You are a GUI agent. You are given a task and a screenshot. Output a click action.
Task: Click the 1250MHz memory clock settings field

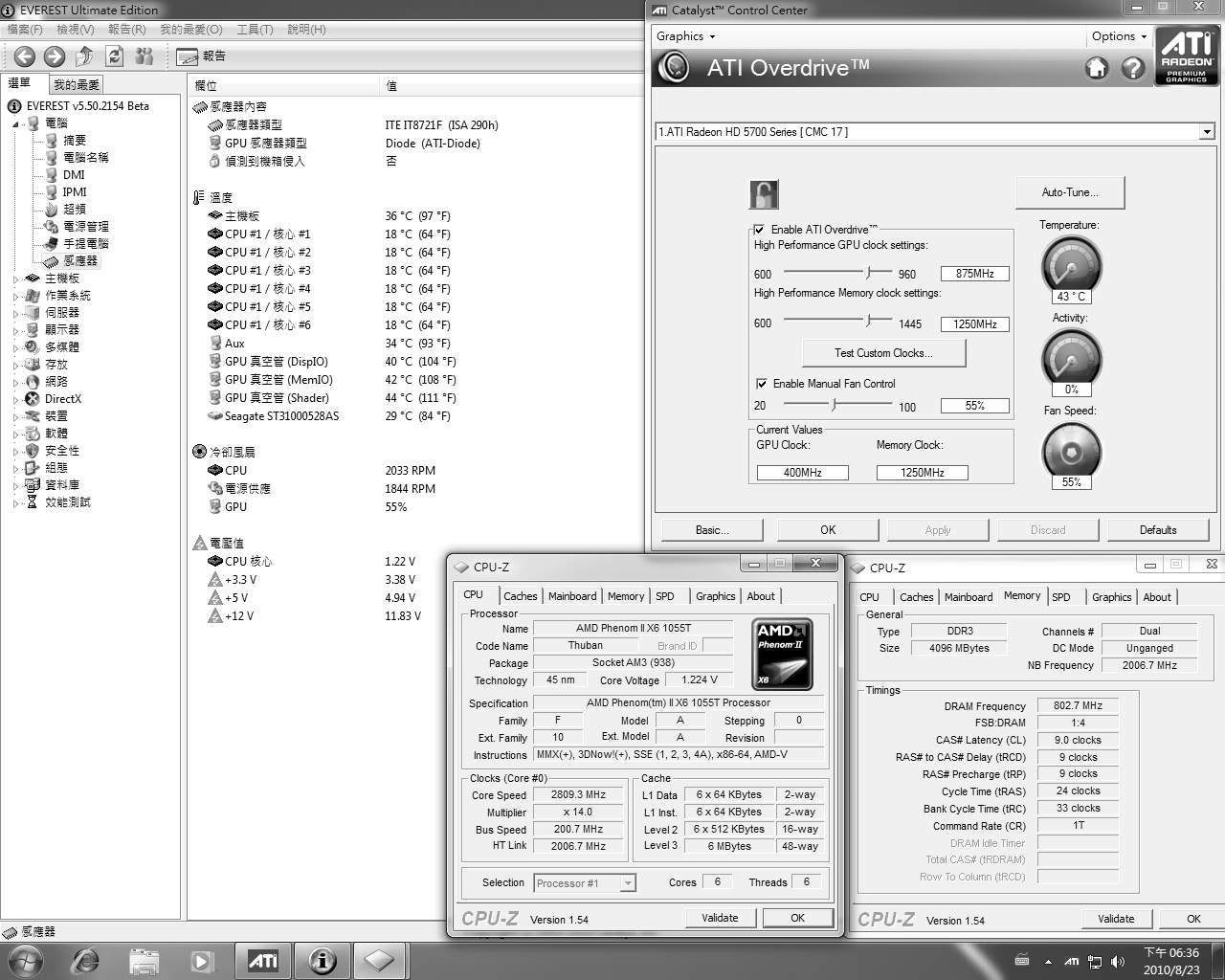click(975, 324)
